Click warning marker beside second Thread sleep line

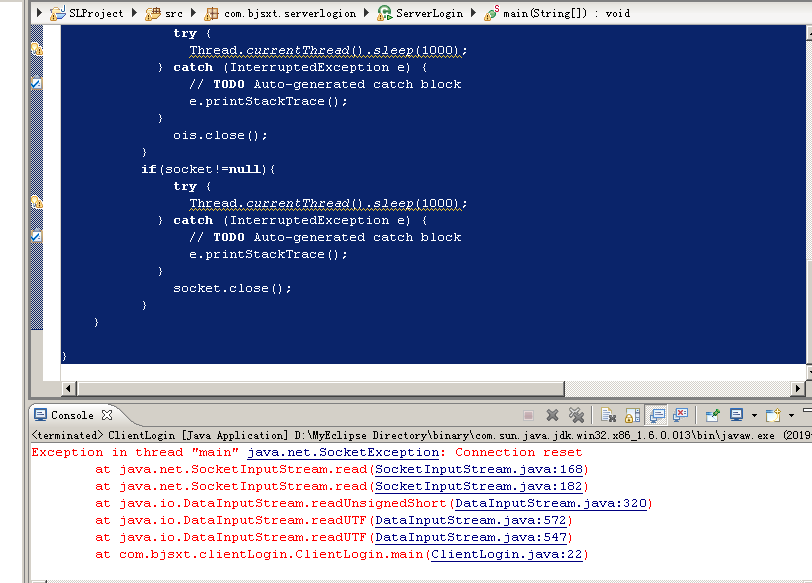[x=36, y=202]
